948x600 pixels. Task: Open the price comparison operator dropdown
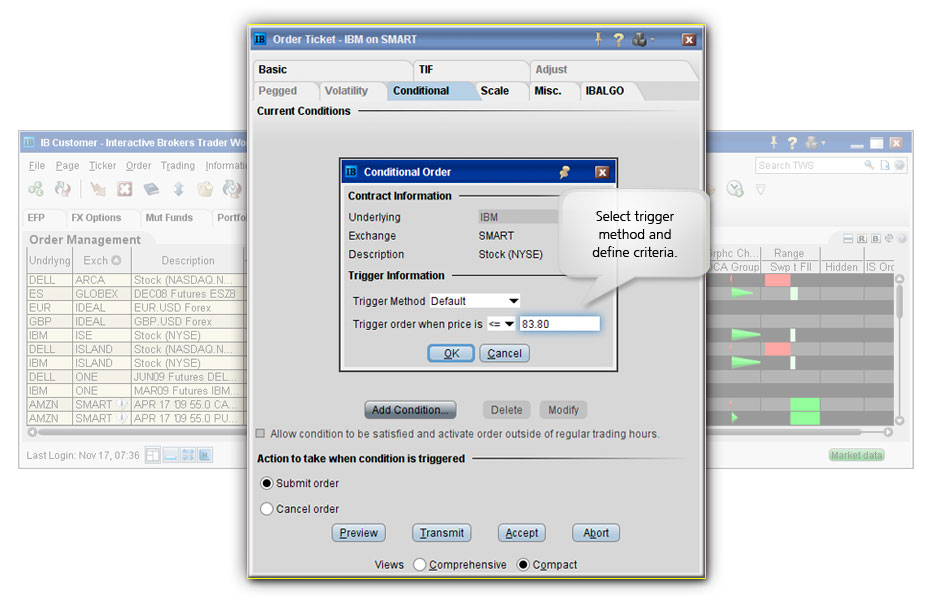tap(501, 324)
